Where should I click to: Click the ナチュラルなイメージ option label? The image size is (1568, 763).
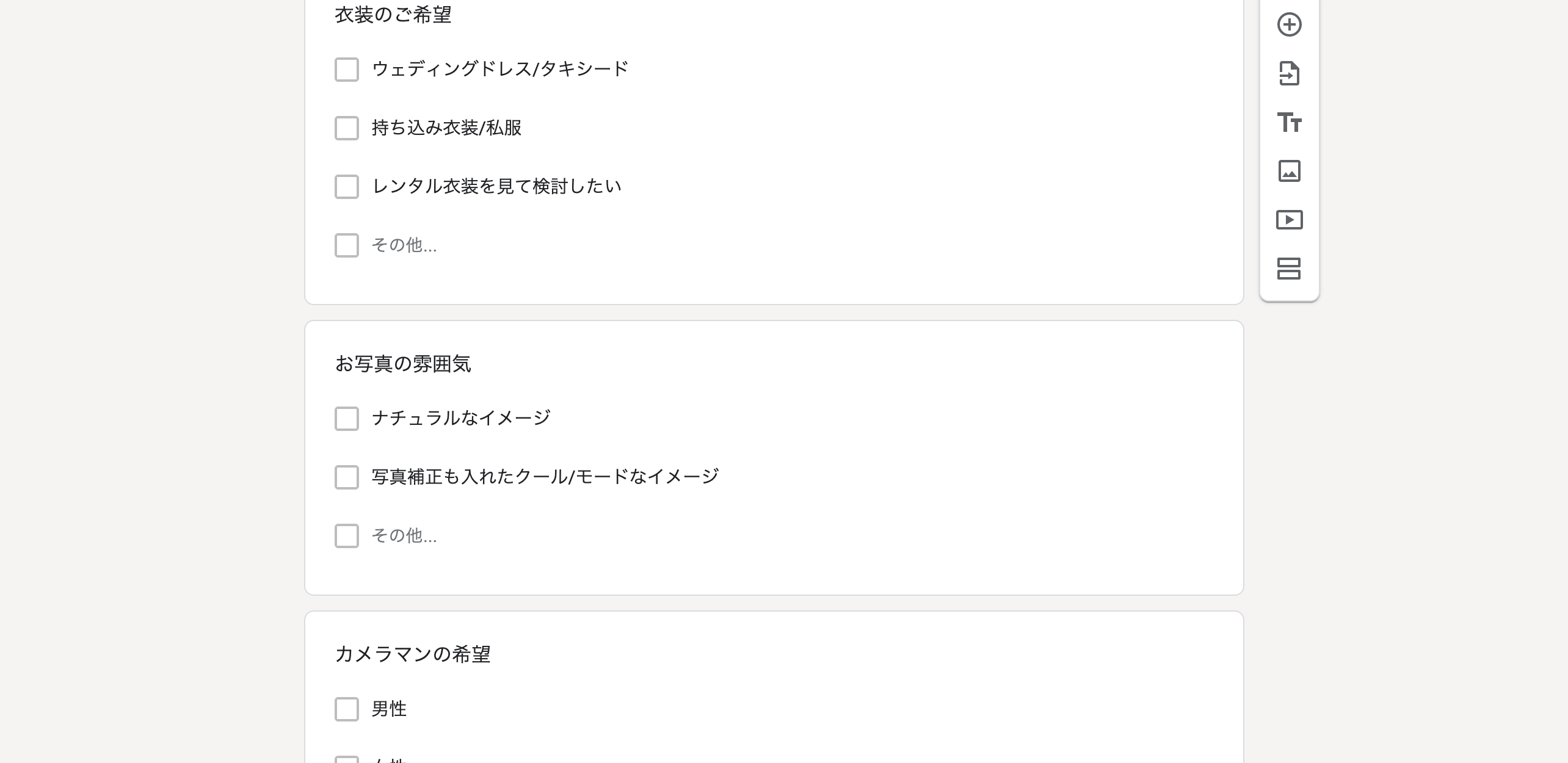coord(461,418)
